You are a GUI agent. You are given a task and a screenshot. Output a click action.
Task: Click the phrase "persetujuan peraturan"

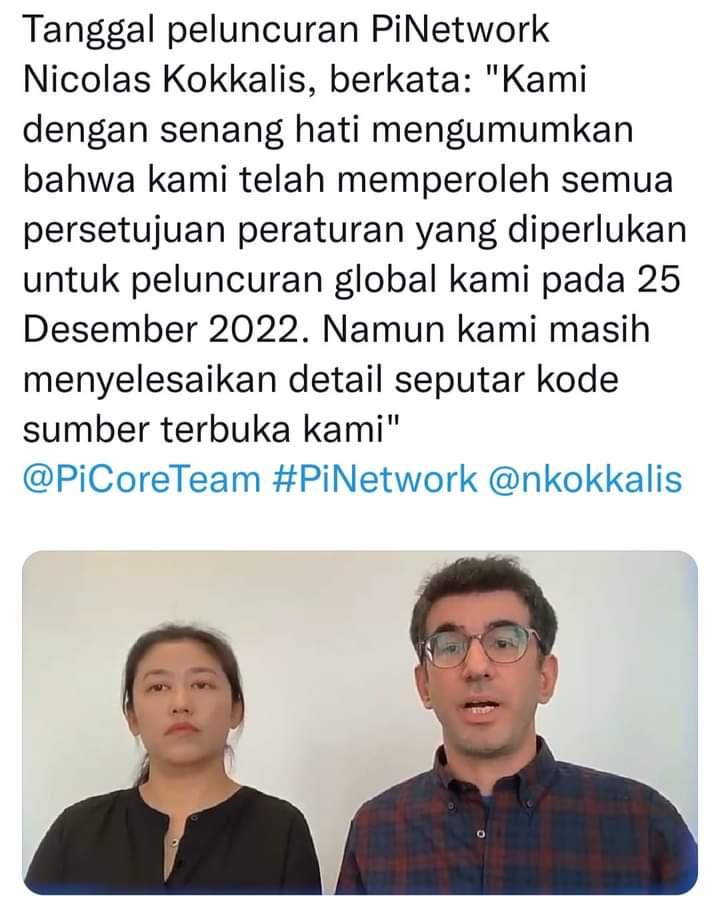[213, 230]
